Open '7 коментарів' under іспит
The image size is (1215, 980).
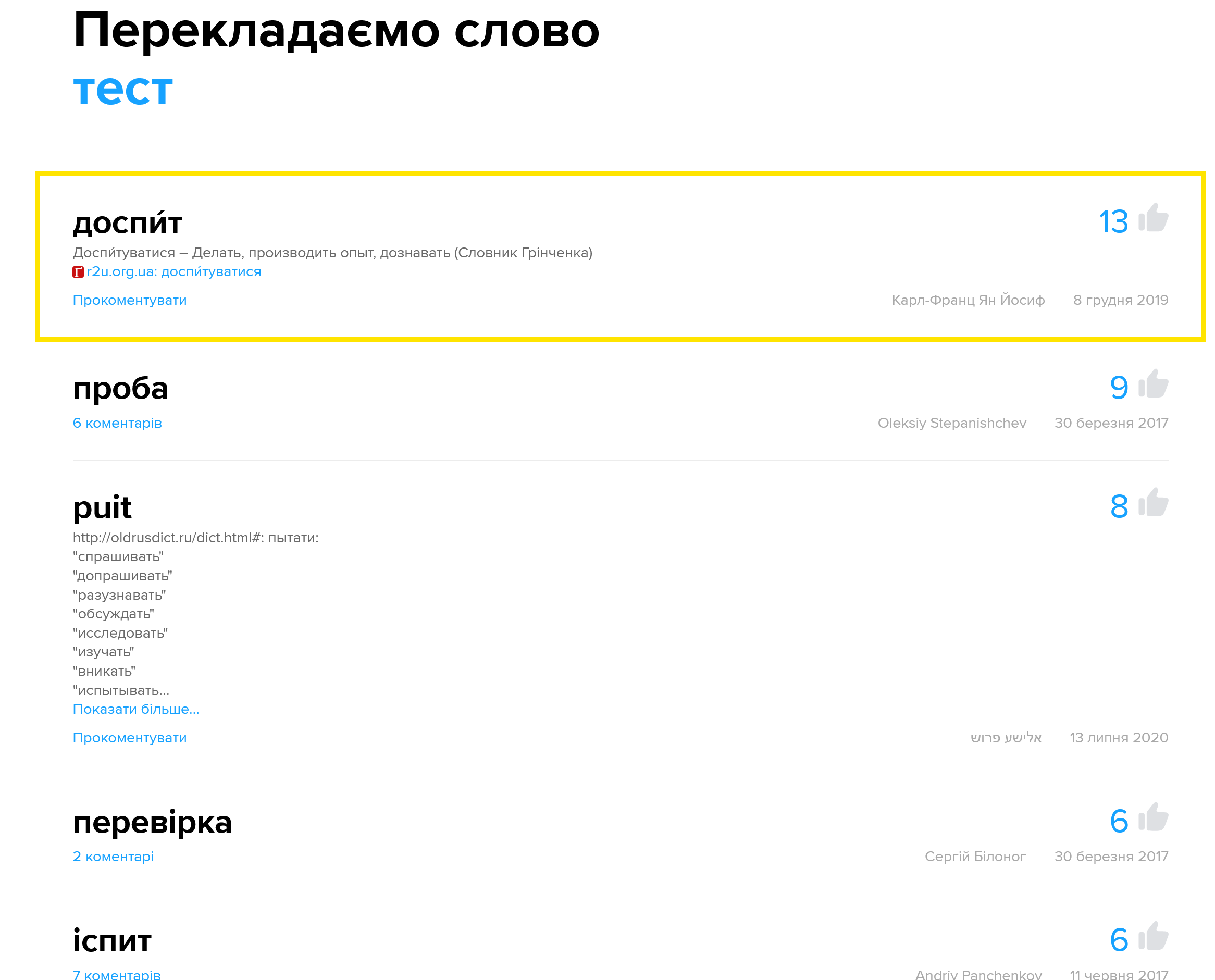tap(116, 974)
